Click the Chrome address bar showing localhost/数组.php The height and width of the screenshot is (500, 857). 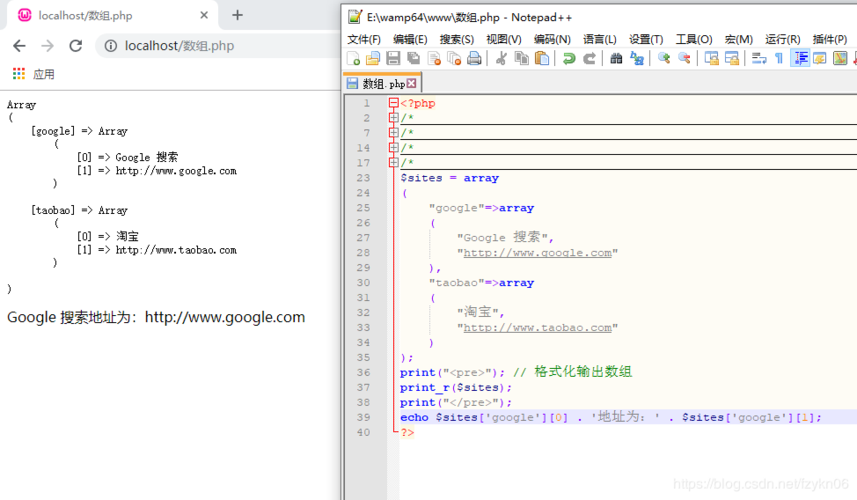point(218,46)
